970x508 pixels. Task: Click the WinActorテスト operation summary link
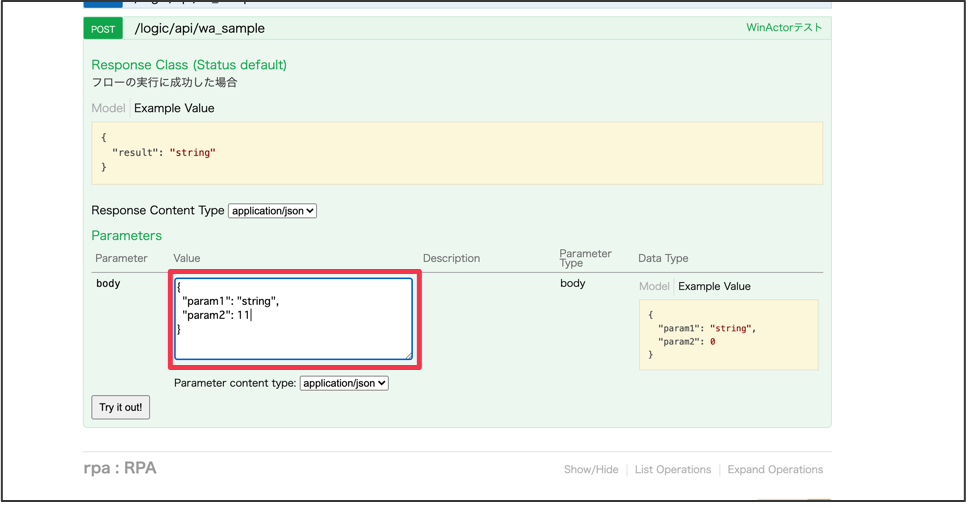[x=783, y=28]
